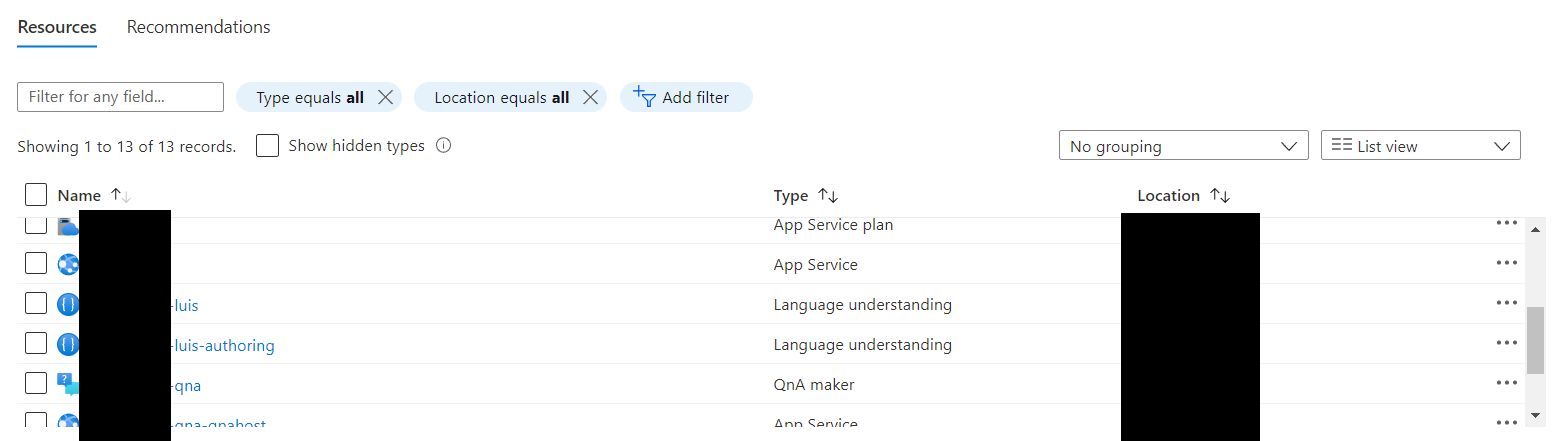Image resolution: width=1553 pixels, height=441 pixels.
Task: Click the scroll down arrow of list
Action: click(x=1535, y=414)
